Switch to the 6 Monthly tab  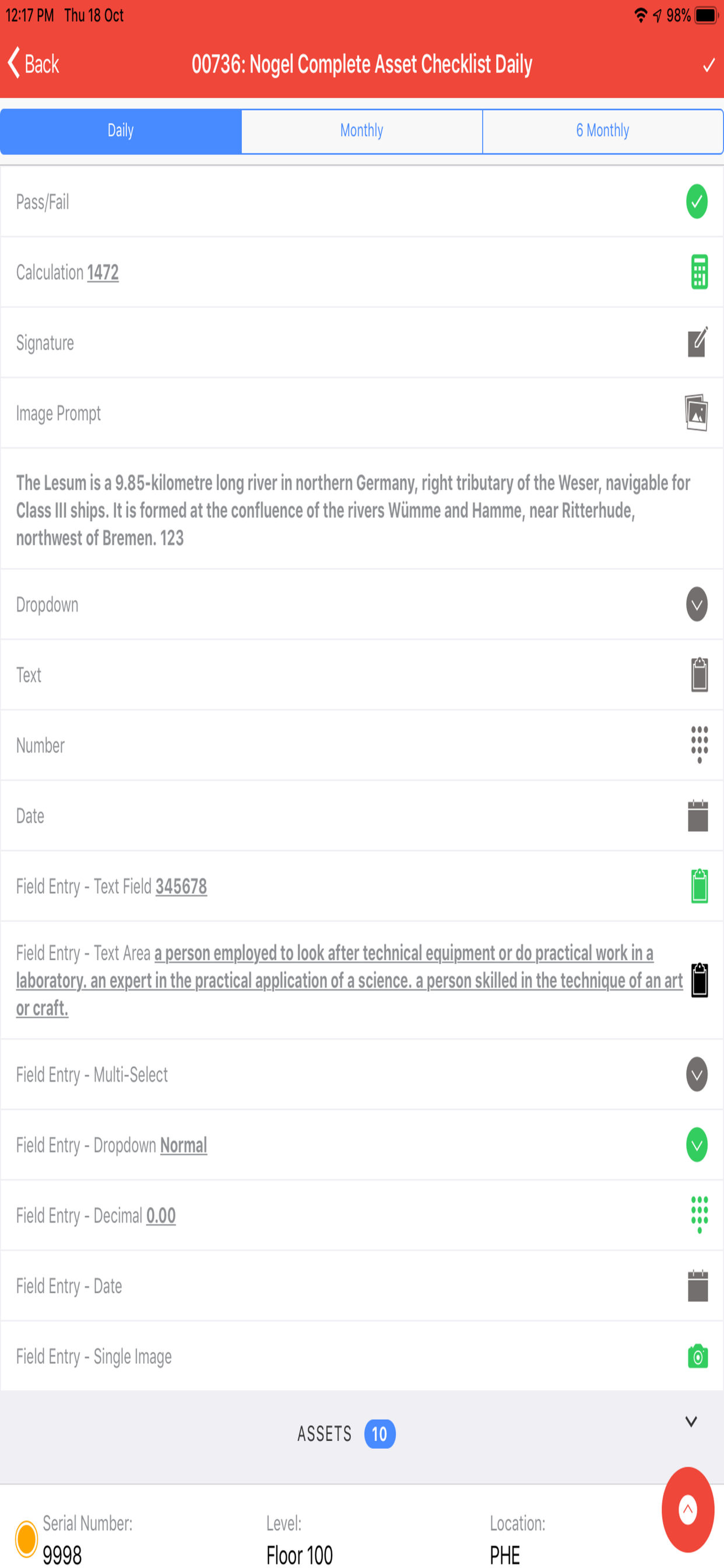coord(602,131)
